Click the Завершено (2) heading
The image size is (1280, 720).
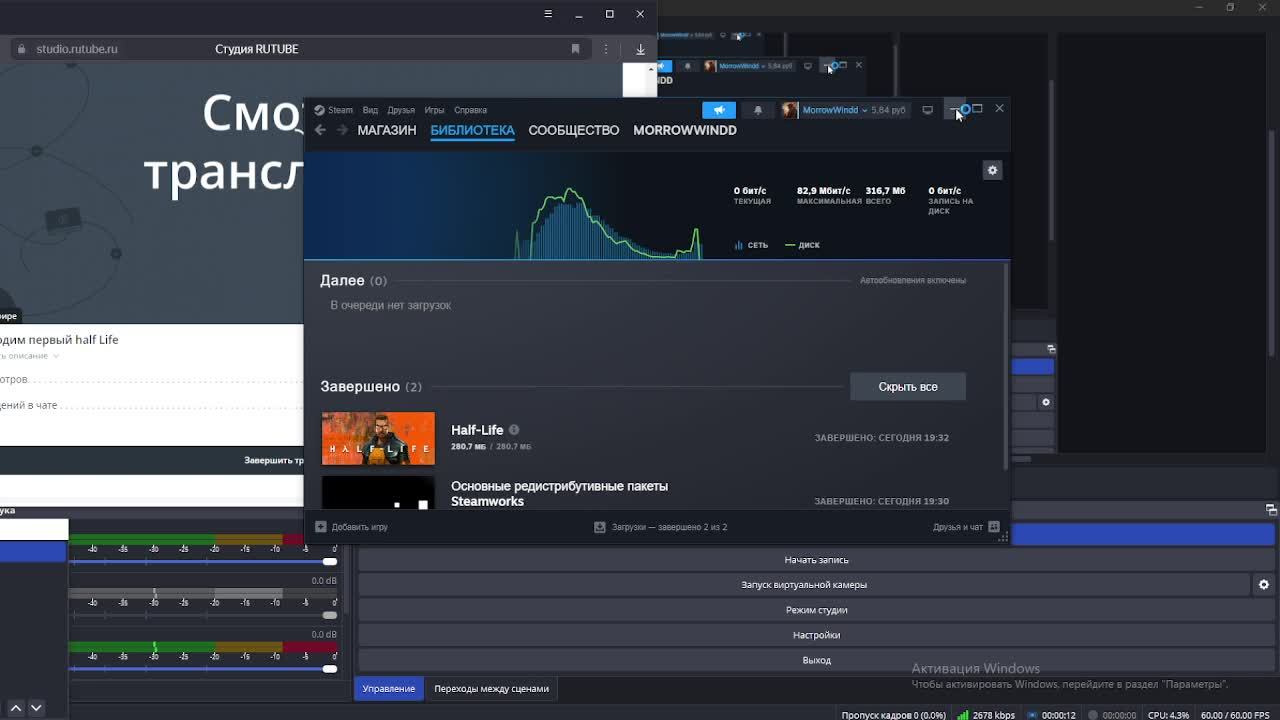coord(371,387)
